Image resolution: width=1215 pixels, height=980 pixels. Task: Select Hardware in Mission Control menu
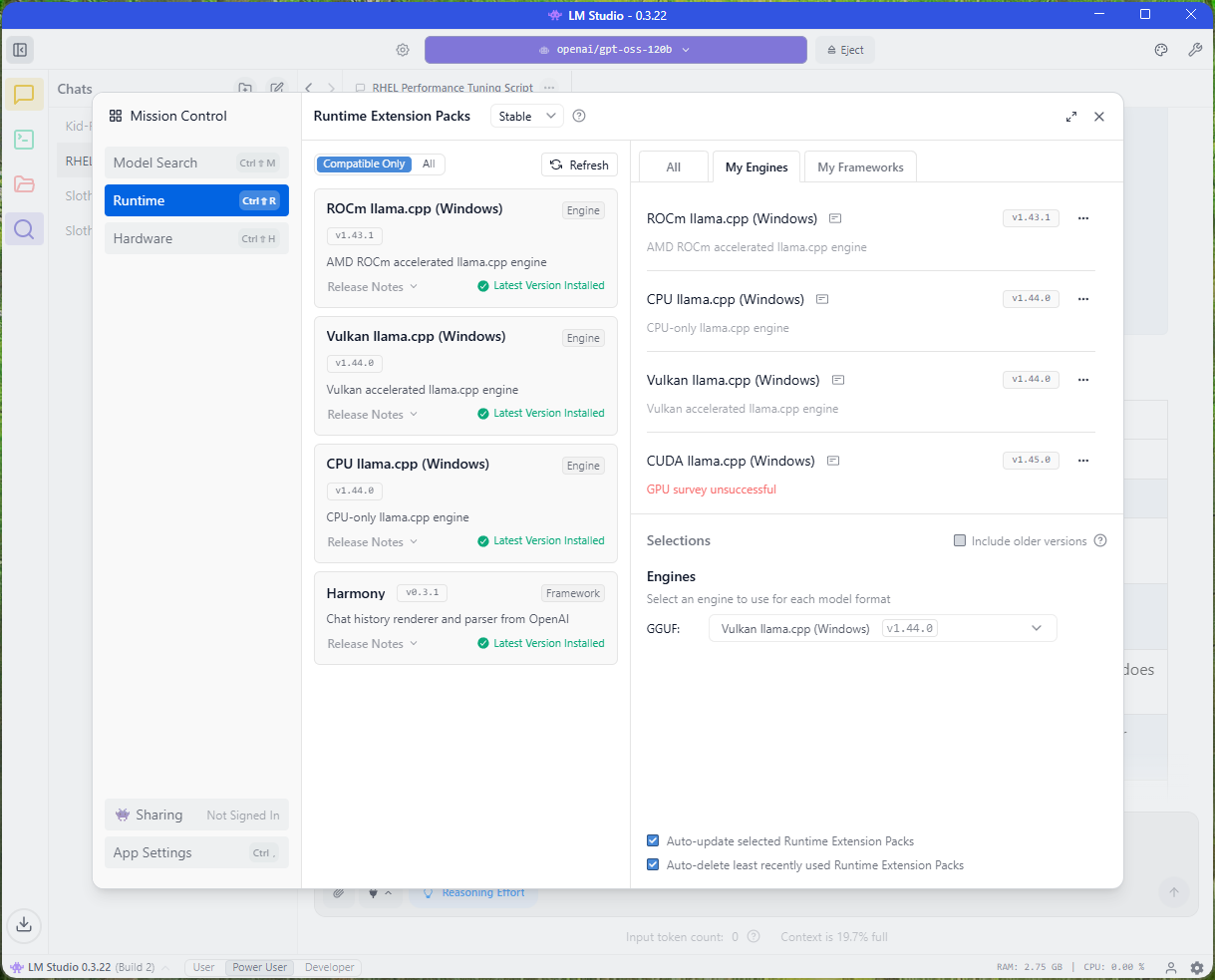195,239
